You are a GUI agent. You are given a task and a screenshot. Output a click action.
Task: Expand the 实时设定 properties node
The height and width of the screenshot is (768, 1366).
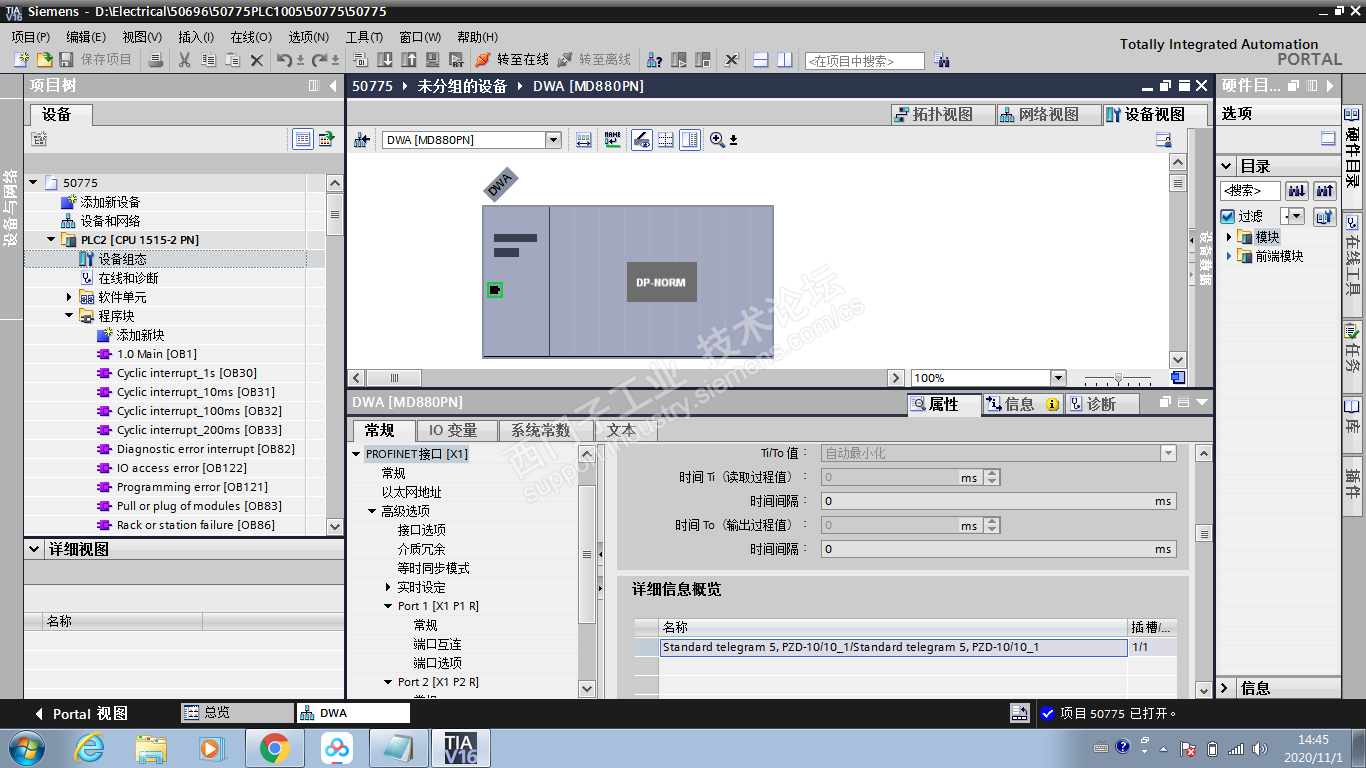pos(388,587)
